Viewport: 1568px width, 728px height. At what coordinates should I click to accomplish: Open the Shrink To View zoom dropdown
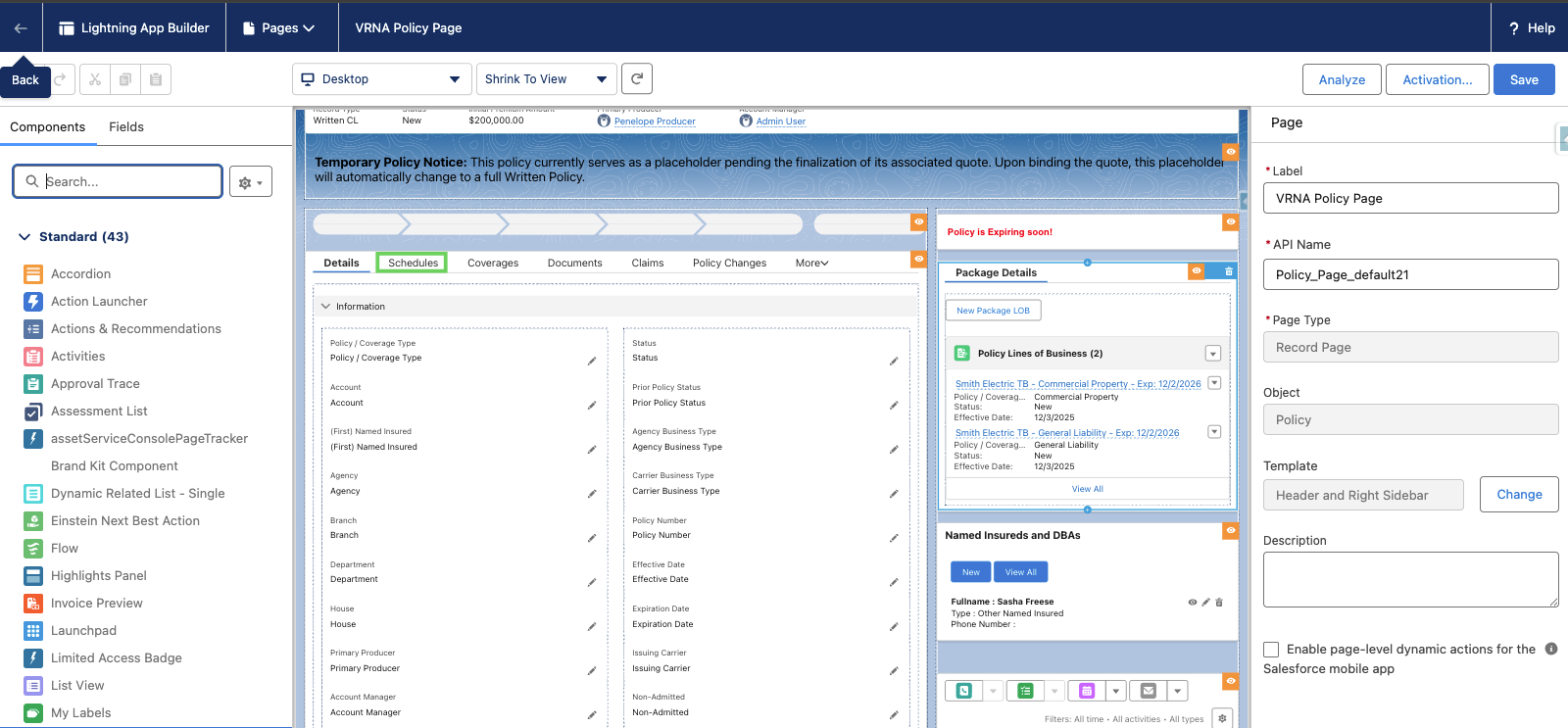pos(547,79)
